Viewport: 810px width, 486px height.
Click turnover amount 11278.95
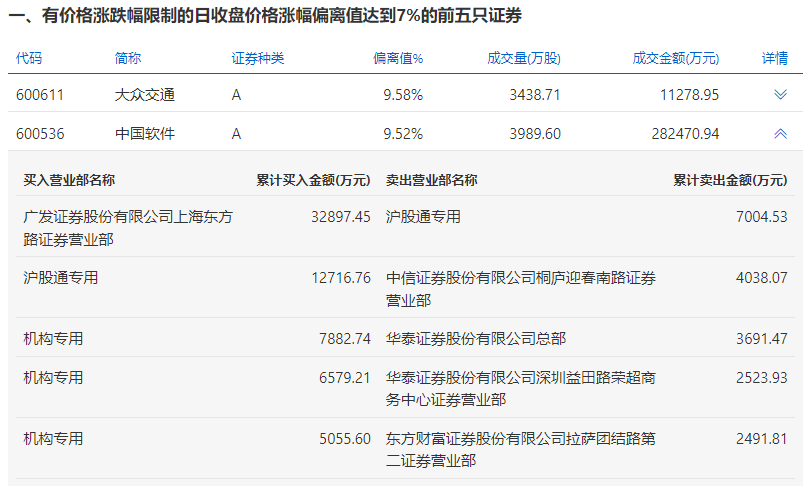click(689, 95)
